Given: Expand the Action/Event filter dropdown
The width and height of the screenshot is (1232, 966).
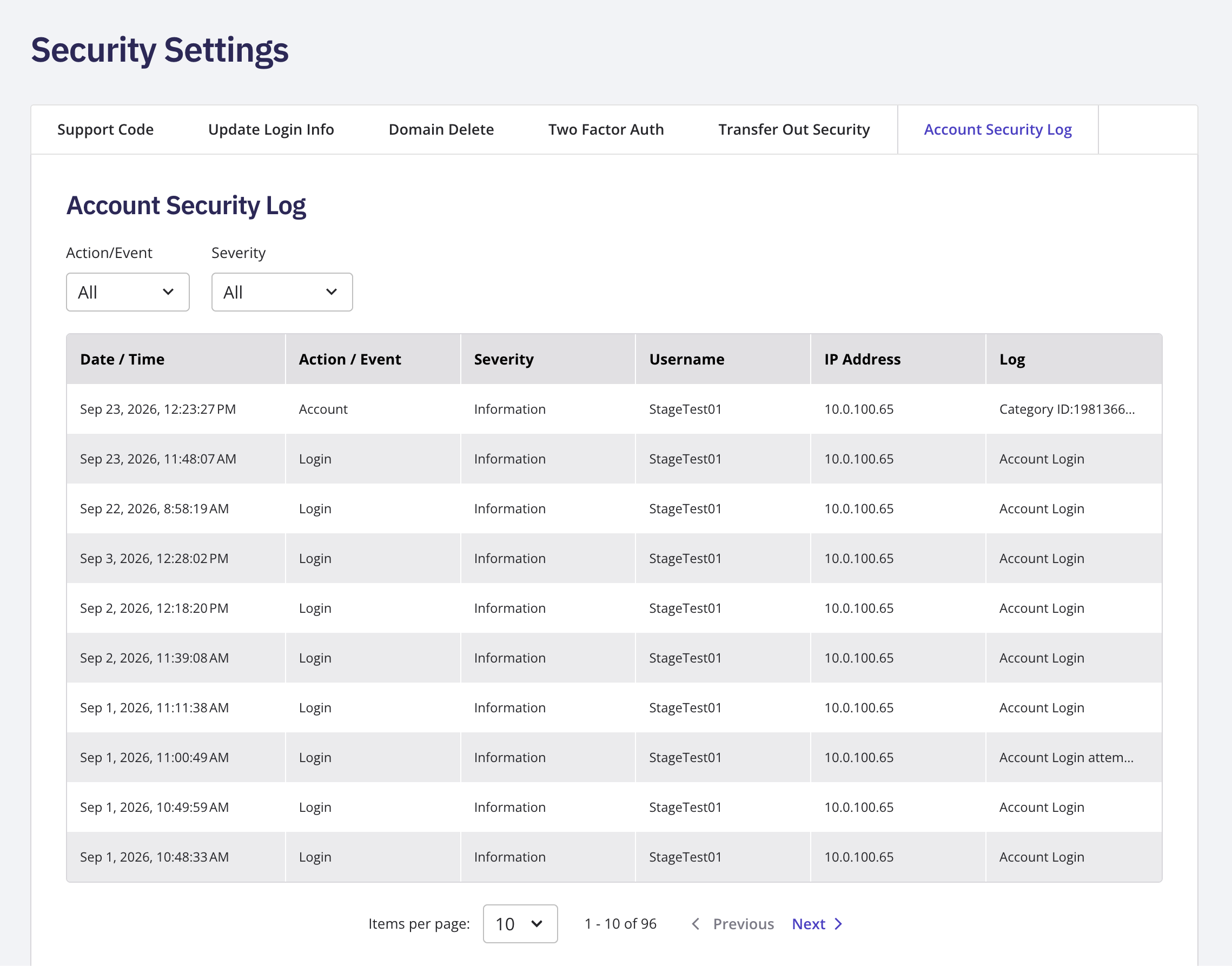Looking at the screenshot, I should (128, 292).
